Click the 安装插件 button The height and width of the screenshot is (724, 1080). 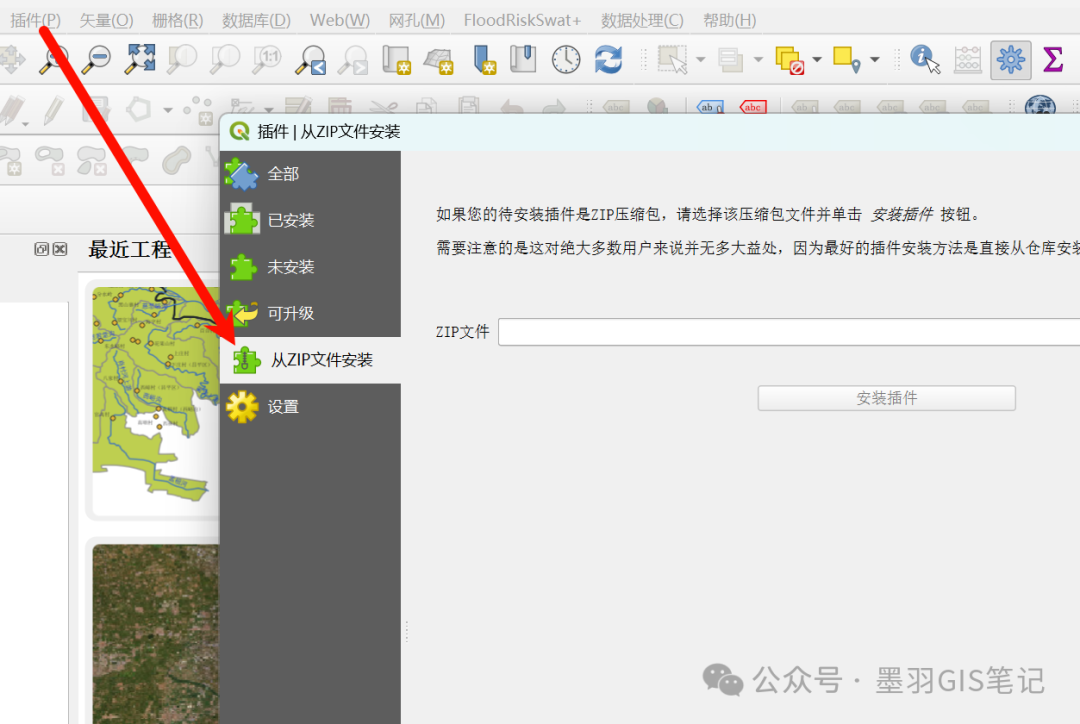point(886,398)
